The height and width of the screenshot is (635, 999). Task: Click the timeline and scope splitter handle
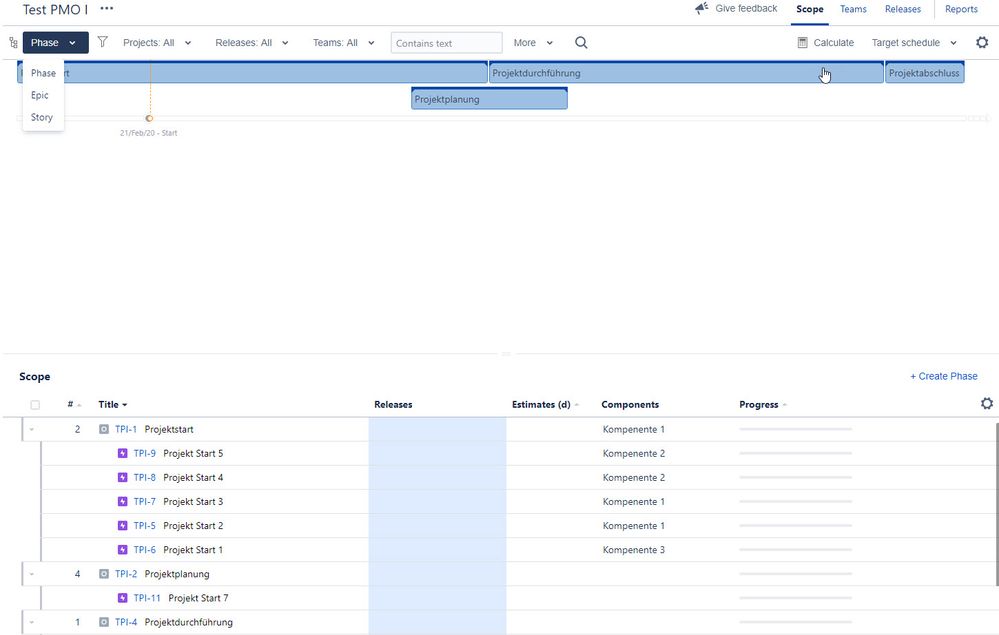click(507, 353)
